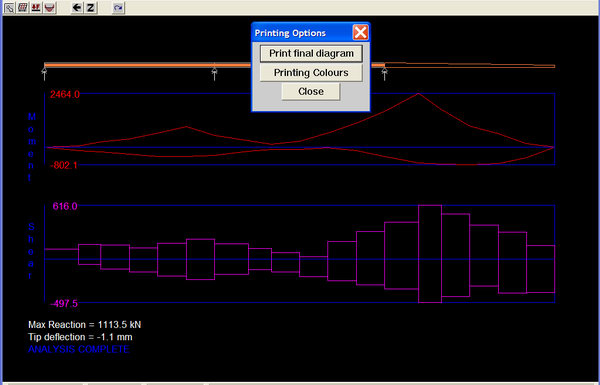
Task: Click the leftmost beam support arrow
Action: [x=44, y=73]
